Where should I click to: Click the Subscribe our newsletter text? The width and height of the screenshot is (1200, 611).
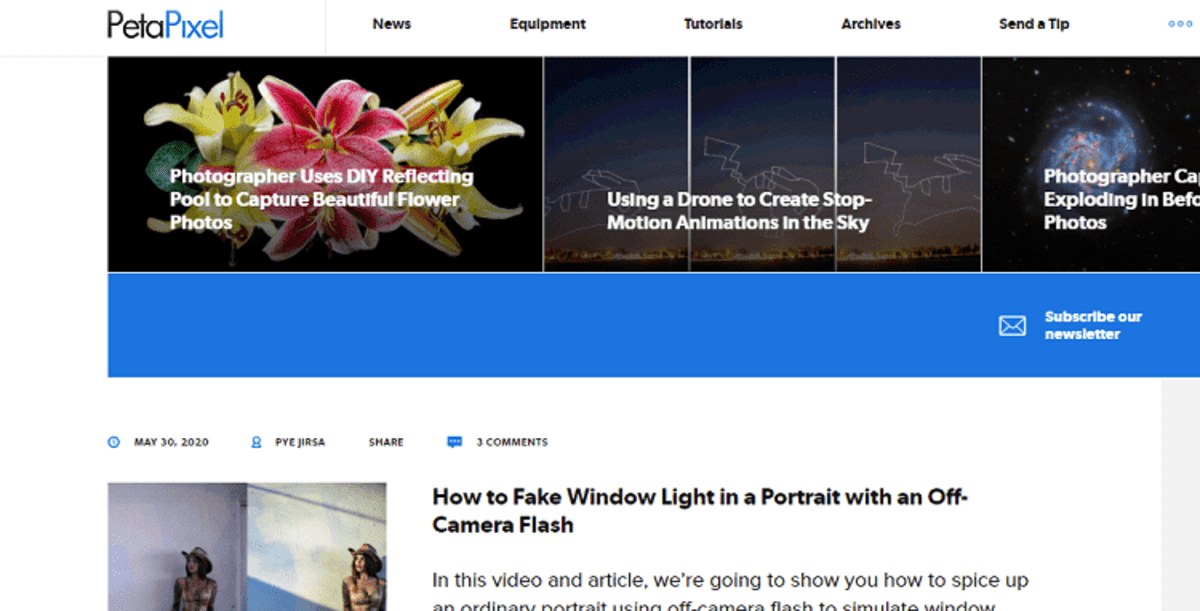click(1093, 325)
